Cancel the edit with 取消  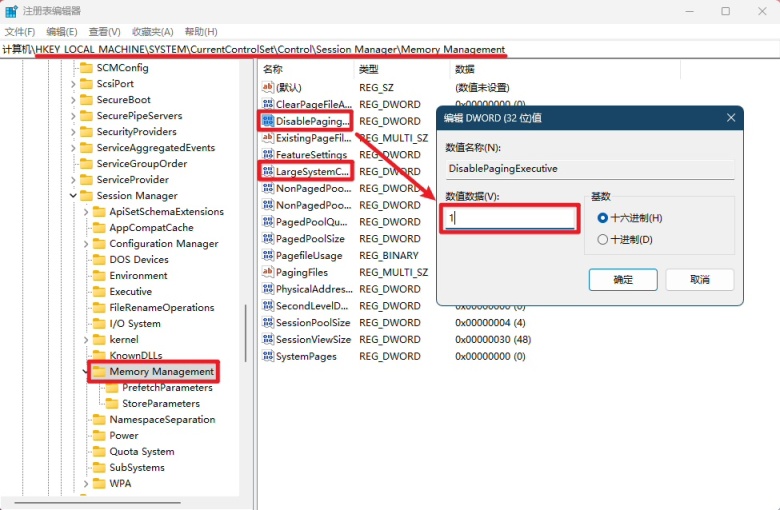(x=699, y=280)
